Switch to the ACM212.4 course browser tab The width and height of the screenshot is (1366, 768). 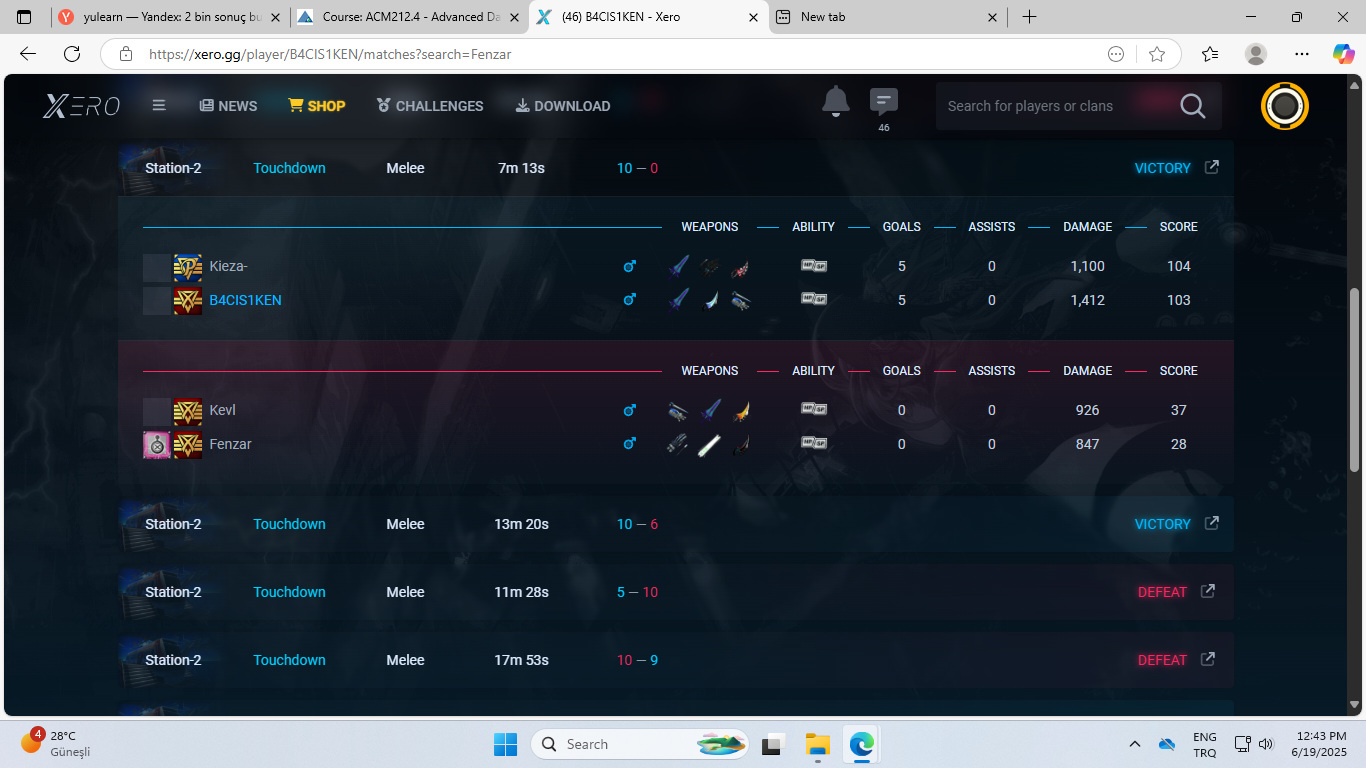pyautogui.click(x=410, y=17)
